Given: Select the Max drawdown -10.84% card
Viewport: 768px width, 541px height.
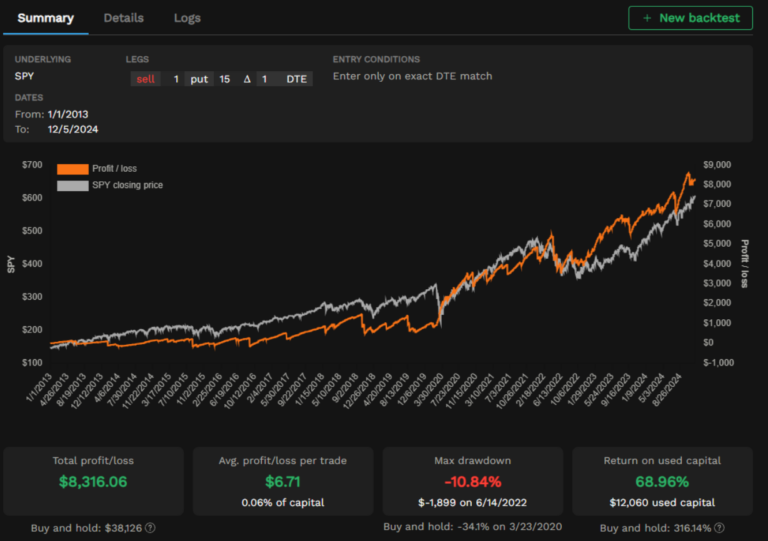Looking at the screenshot, I should [x=472, y=481].
